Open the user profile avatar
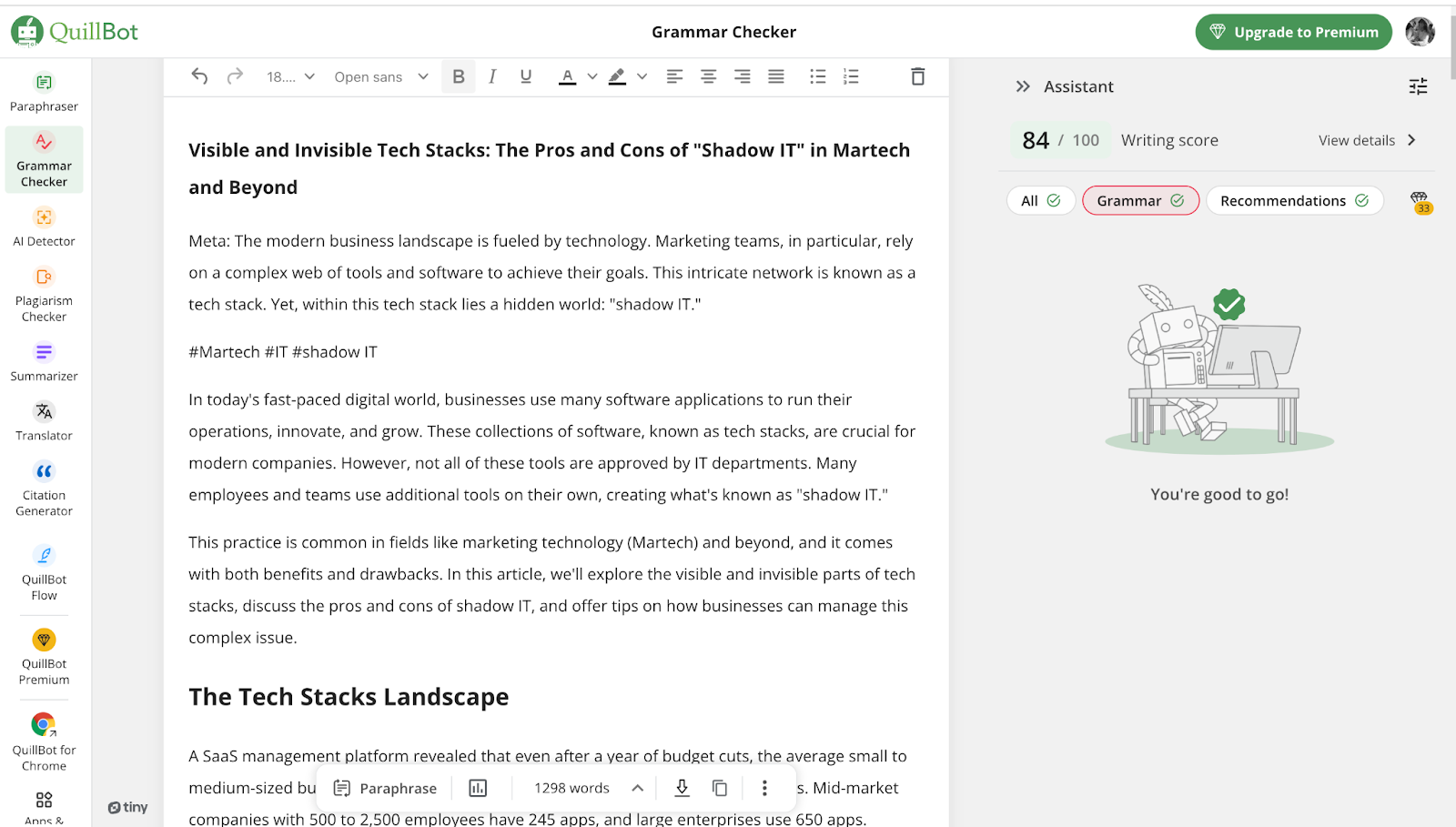Viewport: 1456px width, 827px height. tap(1420, 32)
